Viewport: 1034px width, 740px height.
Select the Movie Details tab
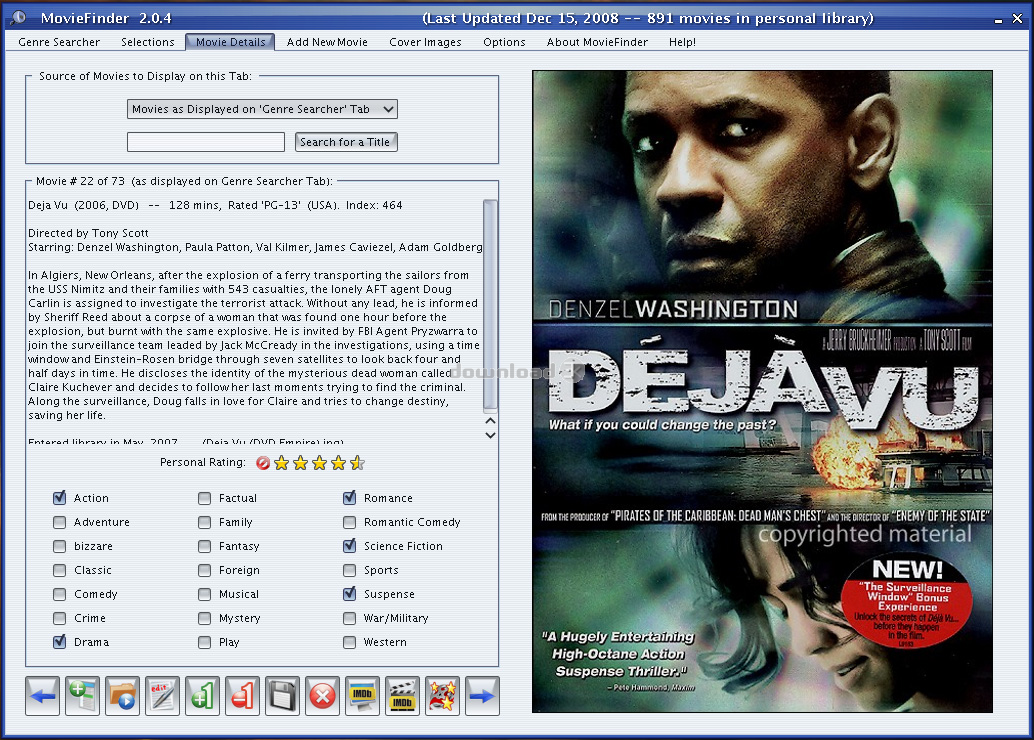point(230,42)
